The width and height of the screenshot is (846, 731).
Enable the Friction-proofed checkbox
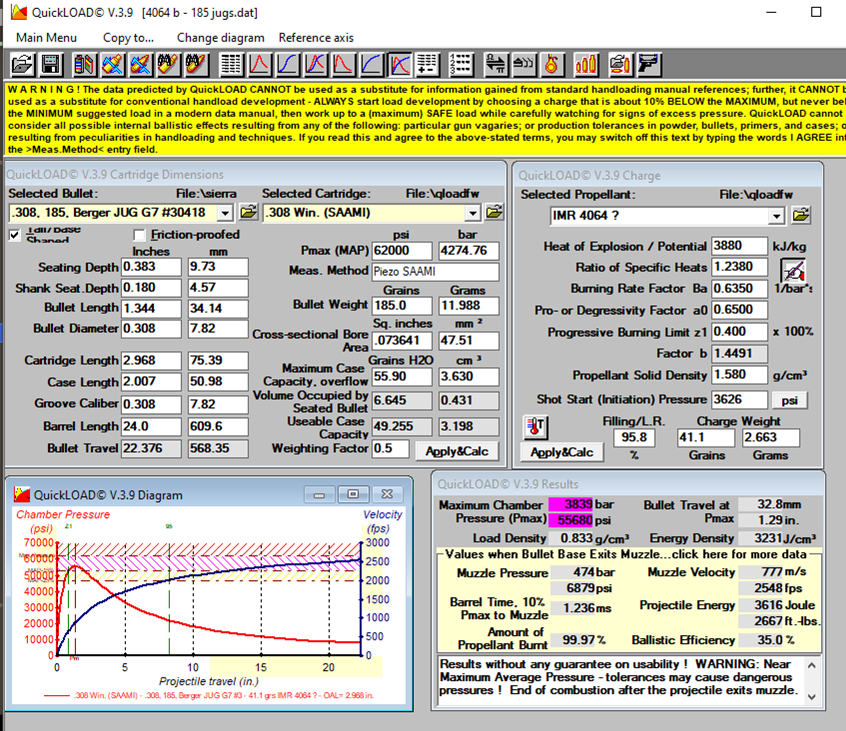tap(139, 235)
